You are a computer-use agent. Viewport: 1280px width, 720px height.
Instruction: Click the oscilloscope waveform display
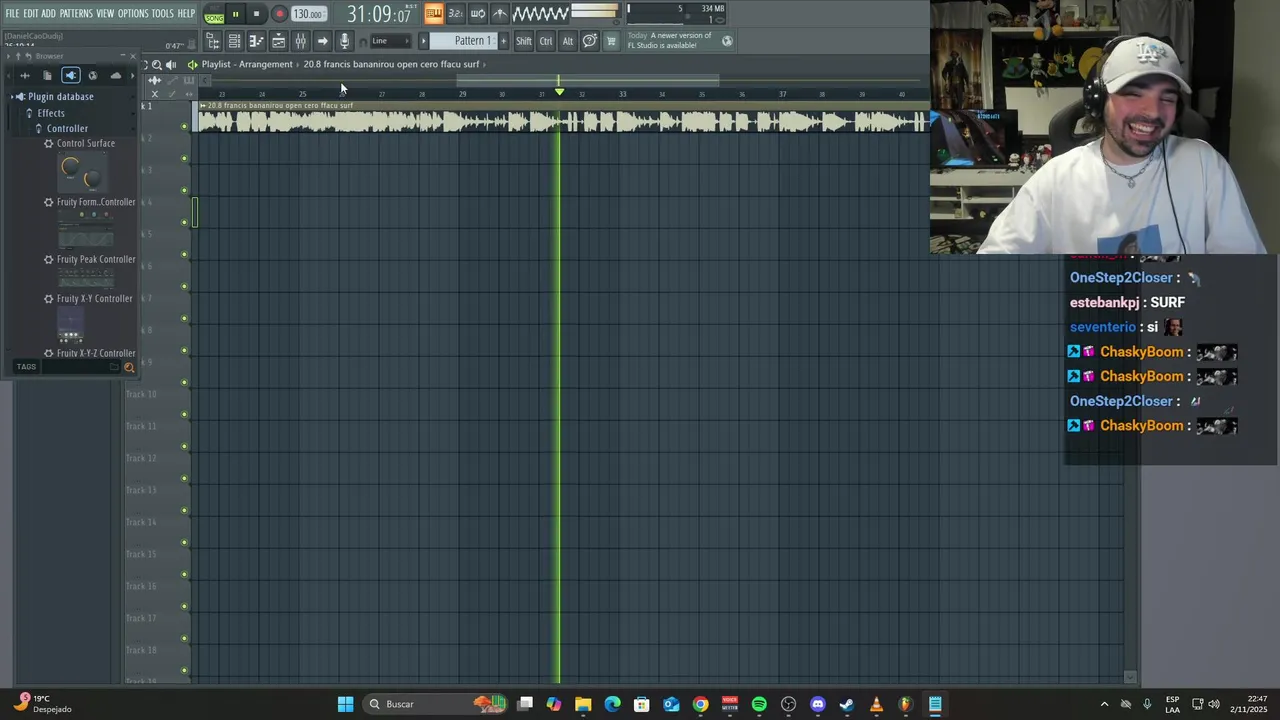click(x=540, y=14)
